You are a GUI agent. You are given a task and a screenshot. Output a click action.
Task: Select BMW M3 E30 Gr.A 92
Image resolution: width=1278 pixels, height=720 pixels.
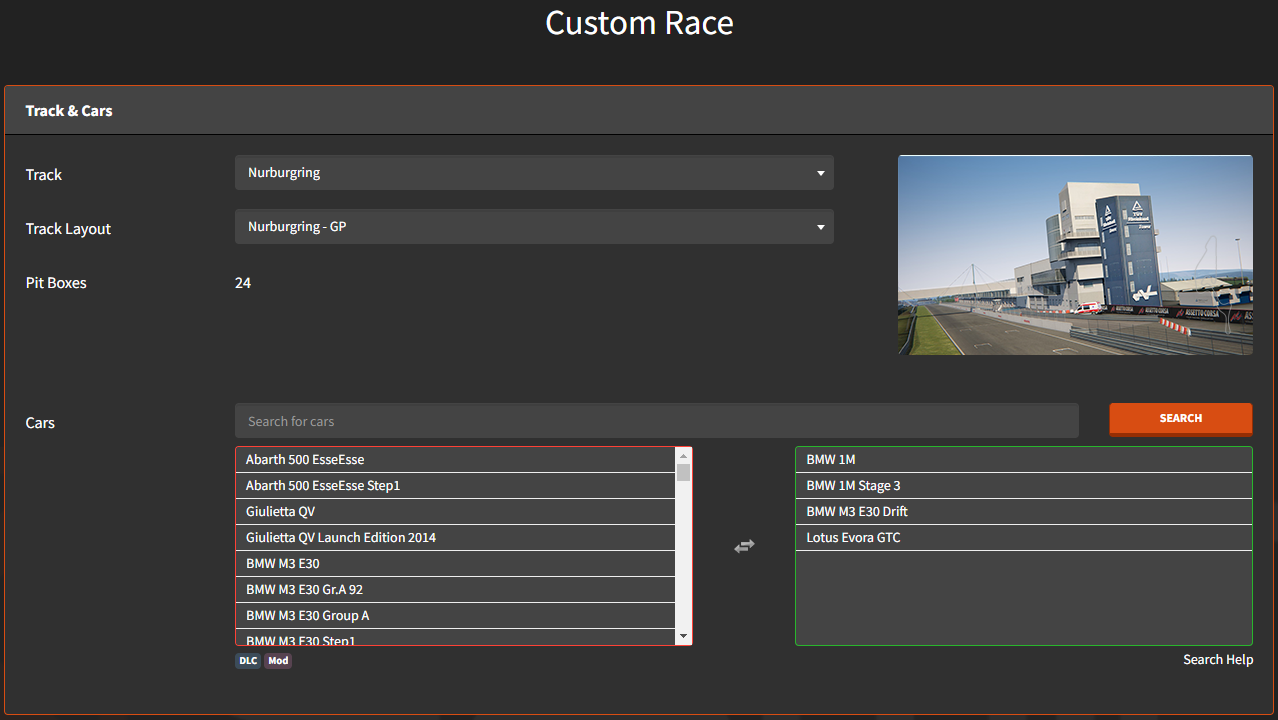456,590
